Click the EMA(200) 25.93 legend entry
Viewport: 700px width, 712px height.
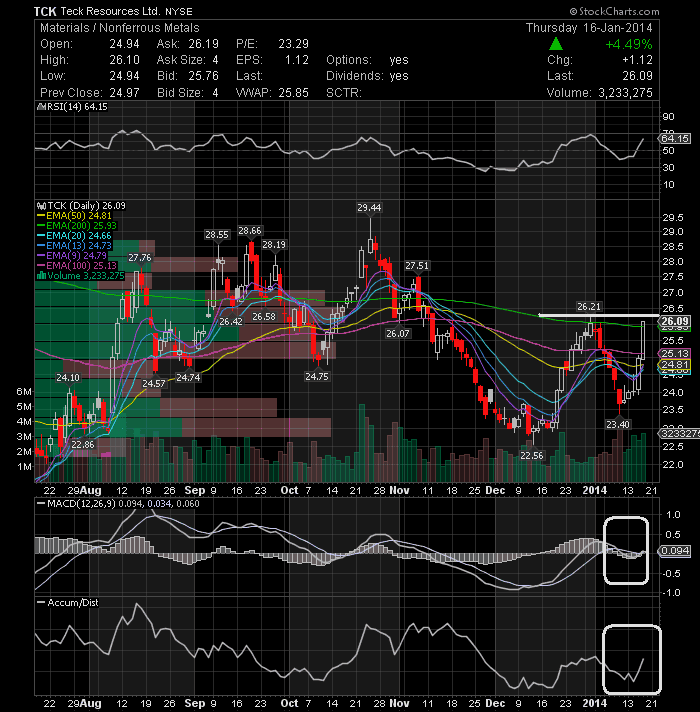pos(77,226)
